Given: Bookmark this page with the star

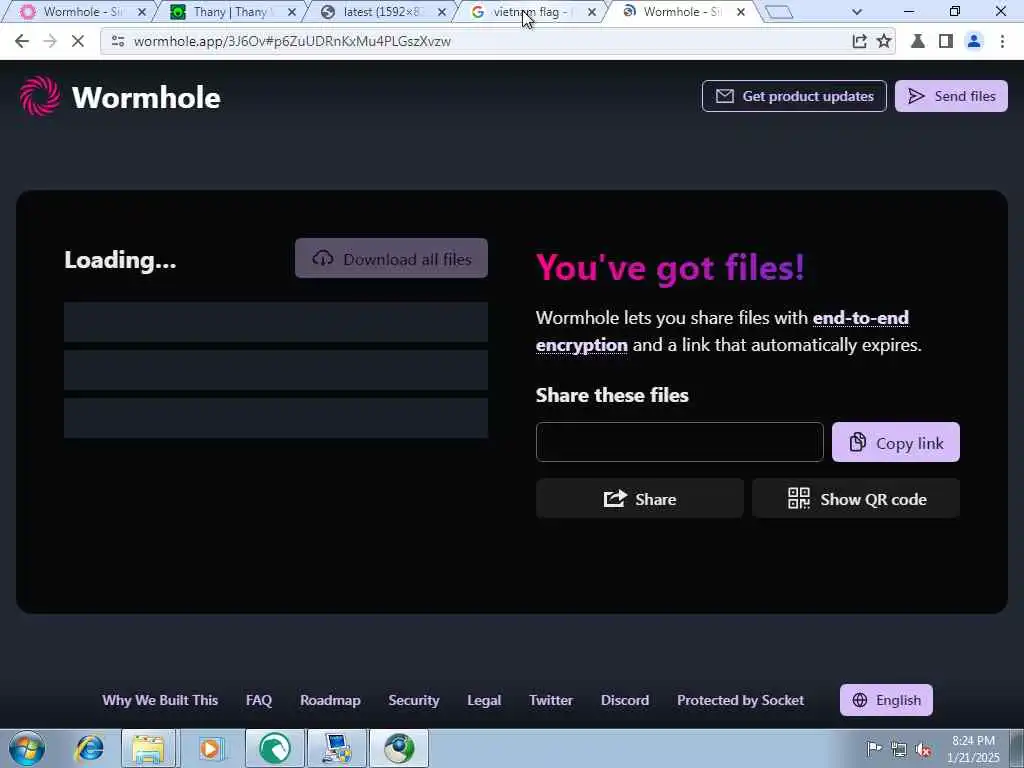Looking at the screenshot, I should (x=884, y=41).
